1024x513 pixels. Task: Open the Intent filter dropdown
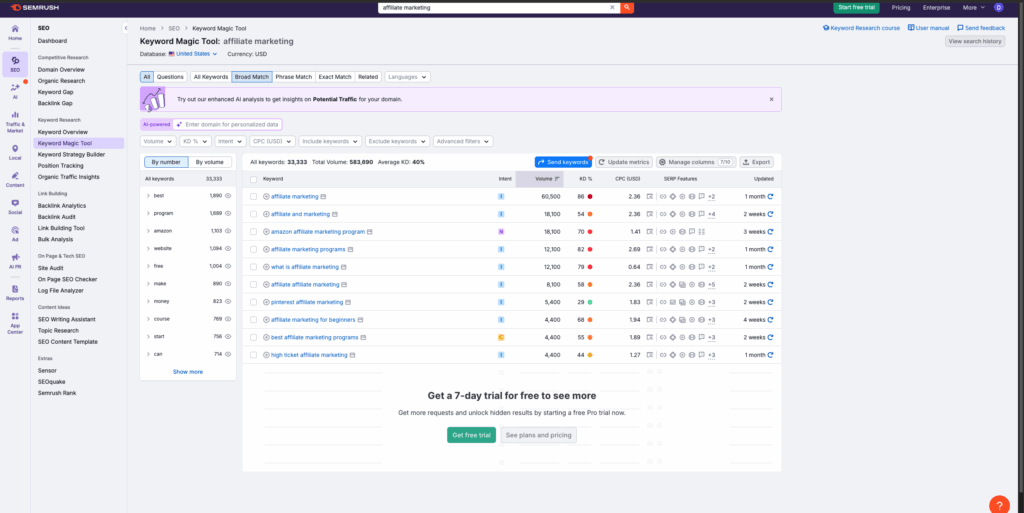tap(230, 141)
